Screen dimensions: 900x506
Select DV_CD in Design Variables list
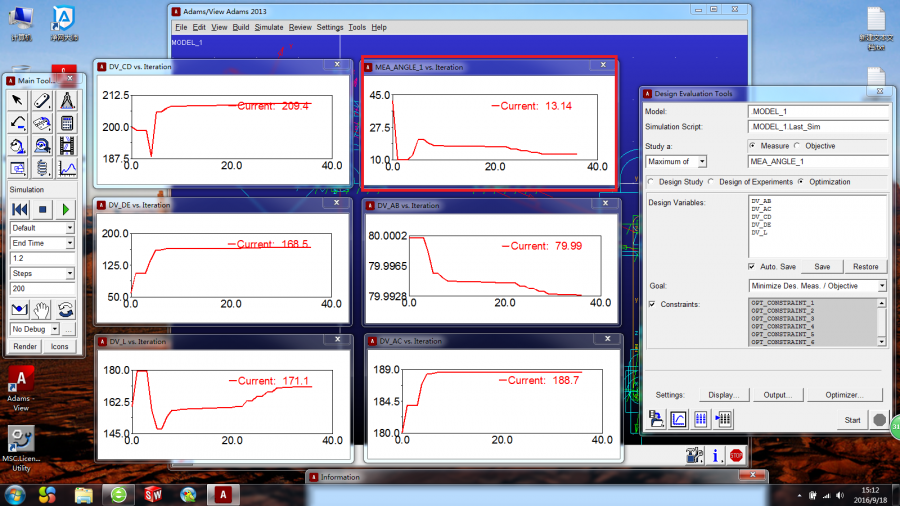point(761,217)
